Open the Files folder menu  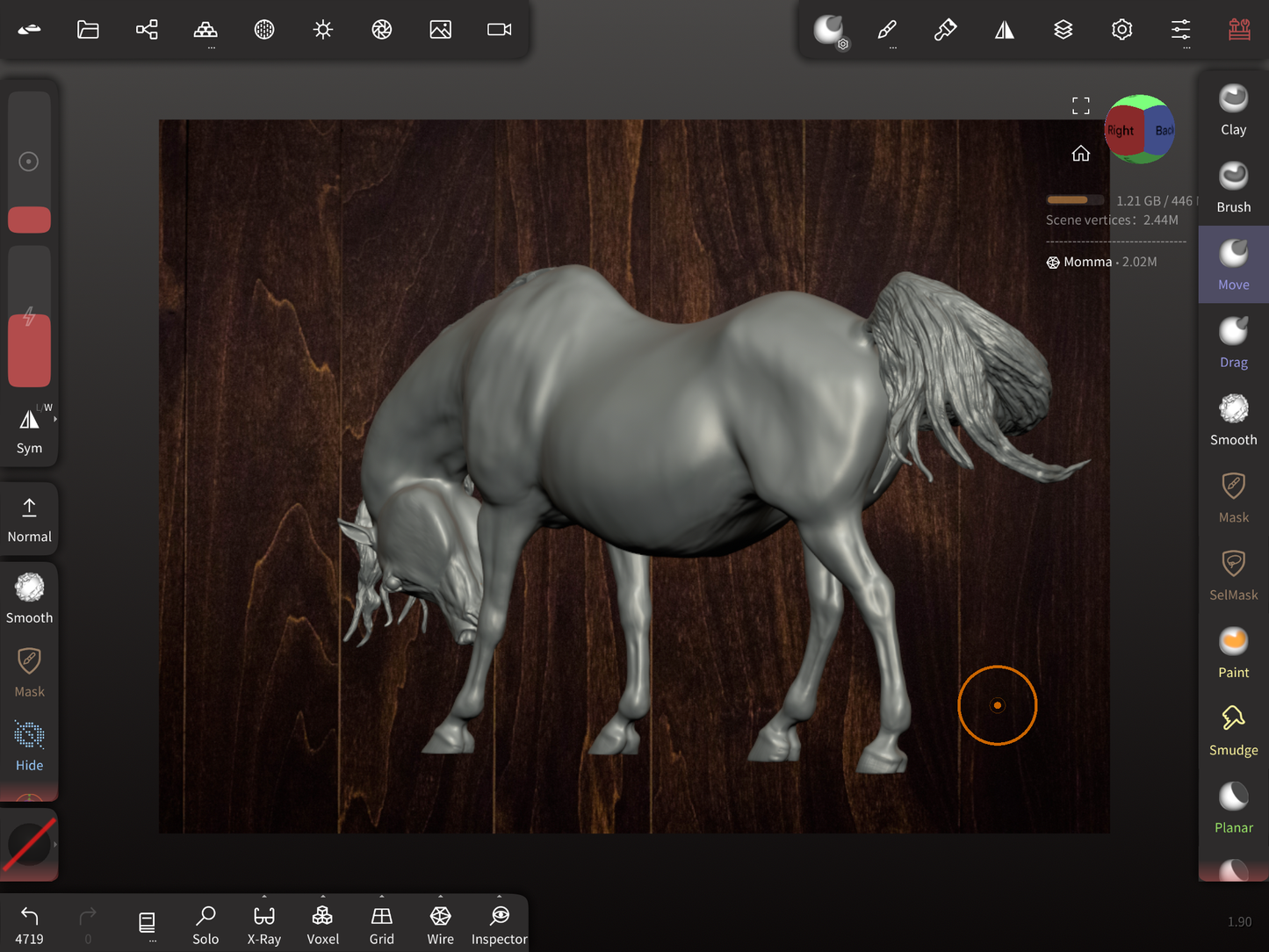coord(88,30)
